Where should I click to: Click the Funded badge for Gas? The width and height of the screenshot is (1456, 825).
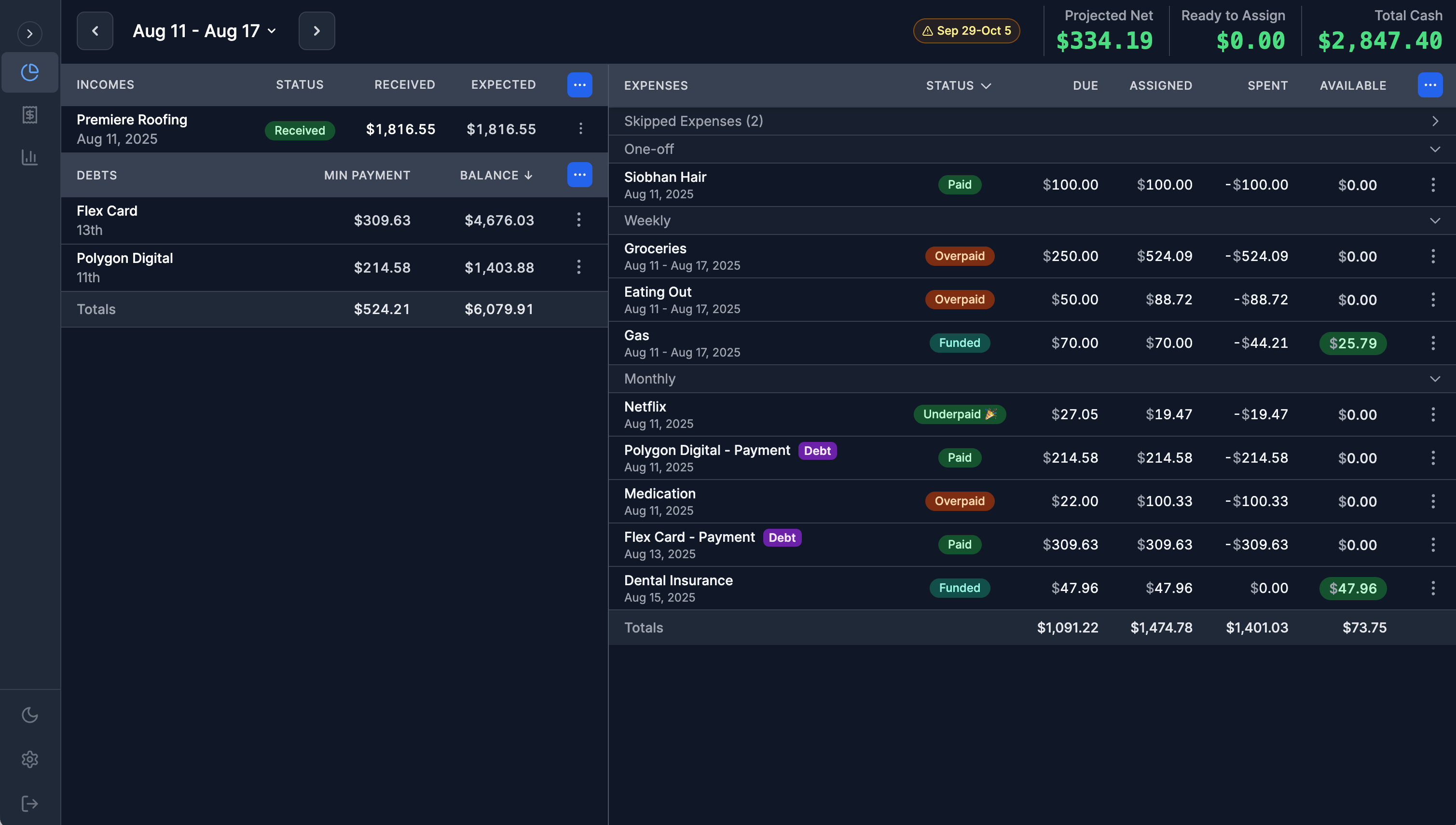point(959,343)
